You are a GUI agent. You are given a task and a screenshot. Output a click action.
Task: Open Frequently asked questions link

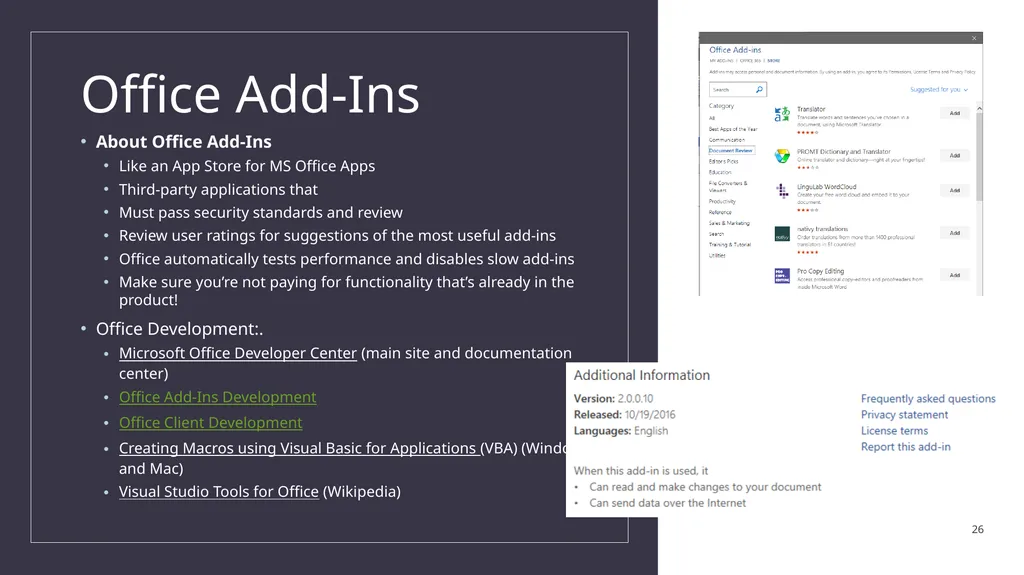click(x=928, y=399)
